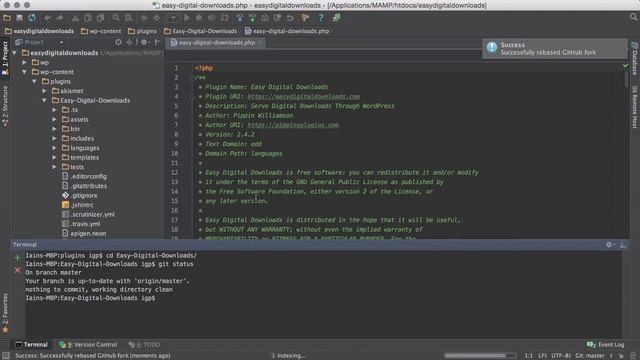640x360 pixels.
Task: Collapse the wp-content folder
Action: 24,72
